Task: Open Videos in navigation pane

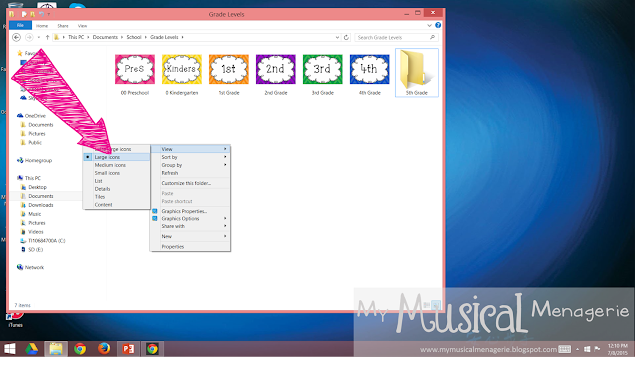Action: point(32,232)
